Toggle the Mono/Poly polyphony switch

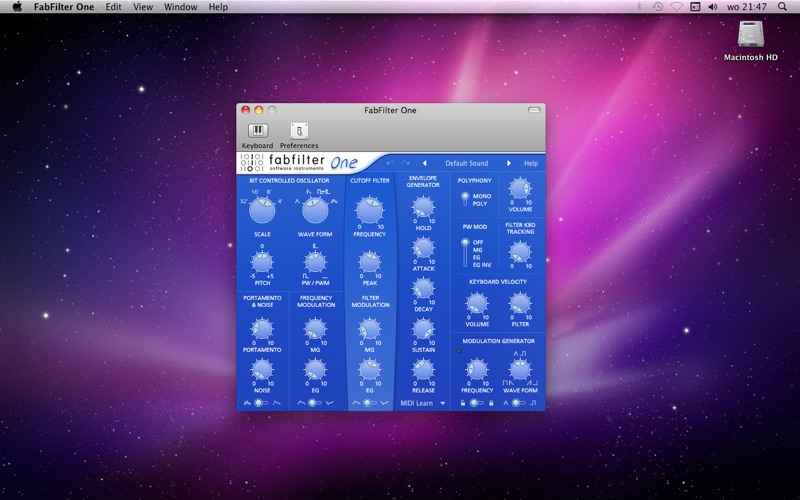point(465,199)
